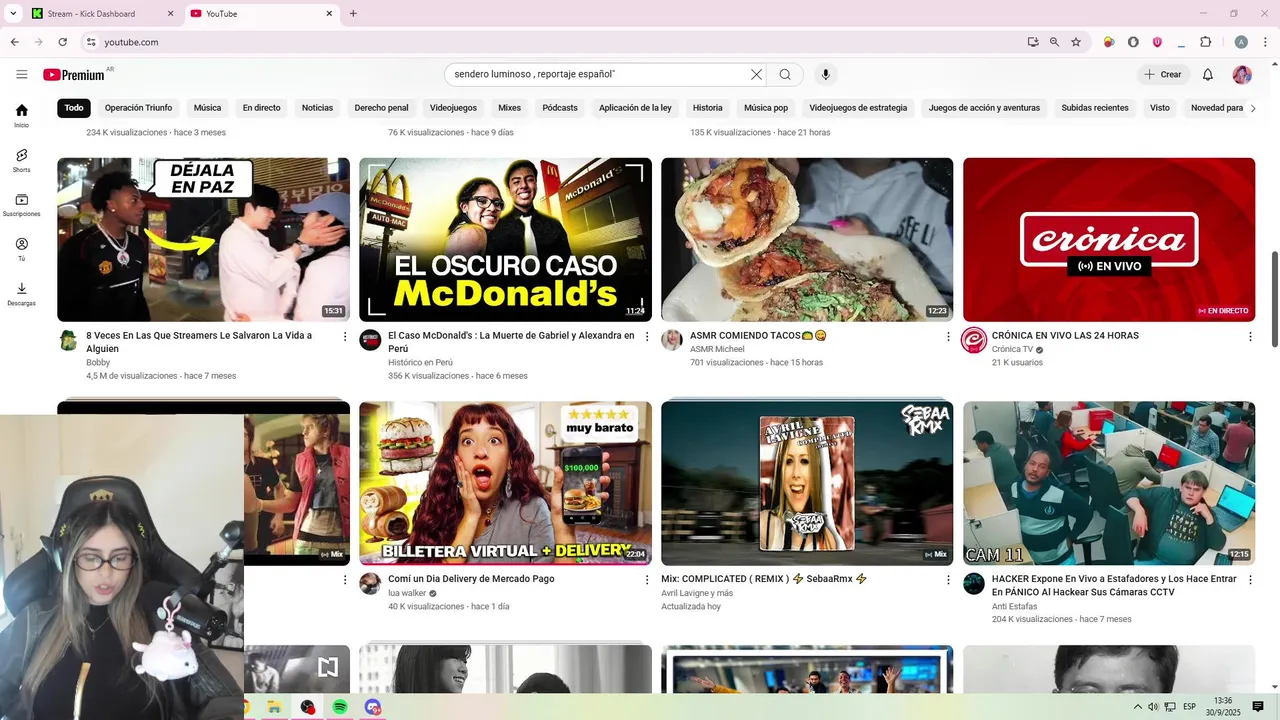Screen dimensions: 1280x720
Task: Click the Crear button
Action: tap(1163, 74)
